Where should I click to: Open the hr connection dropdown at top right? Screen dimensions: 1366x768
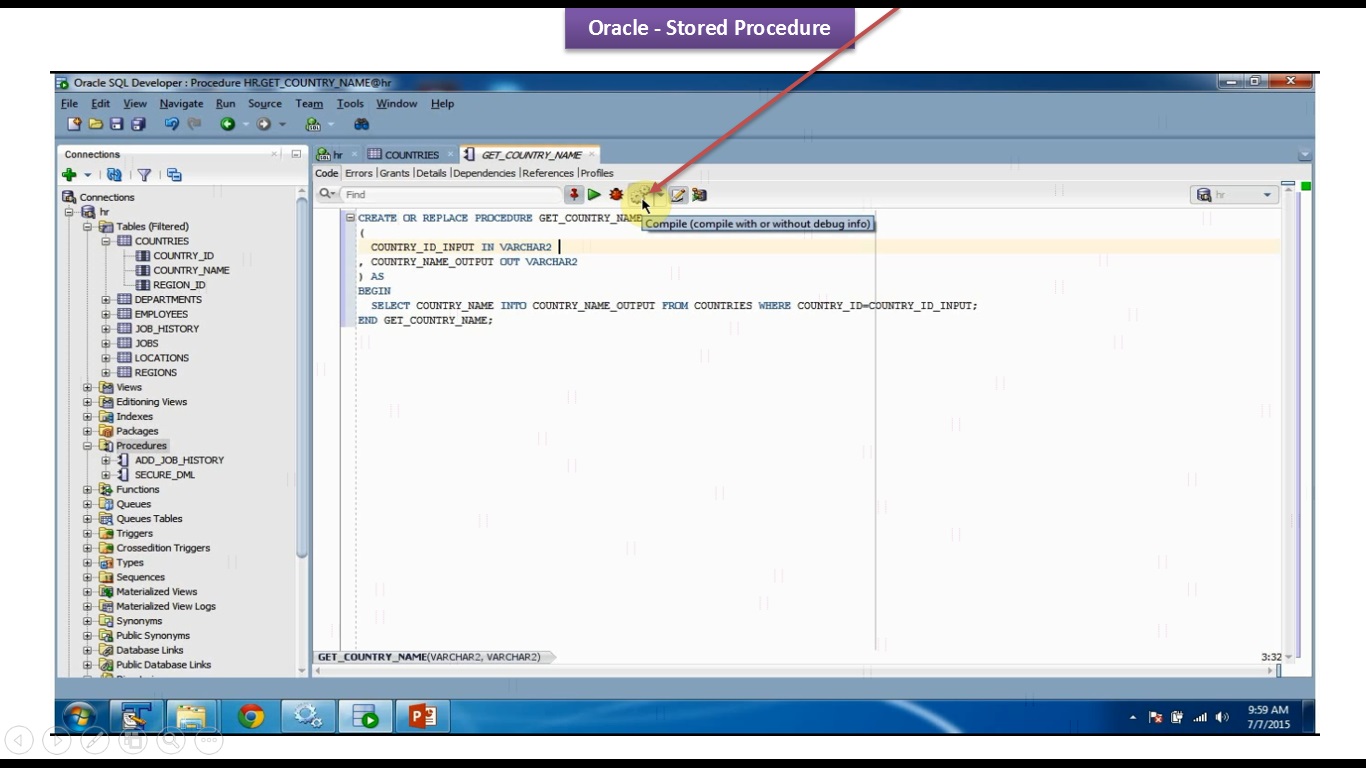coord(1268,195)
